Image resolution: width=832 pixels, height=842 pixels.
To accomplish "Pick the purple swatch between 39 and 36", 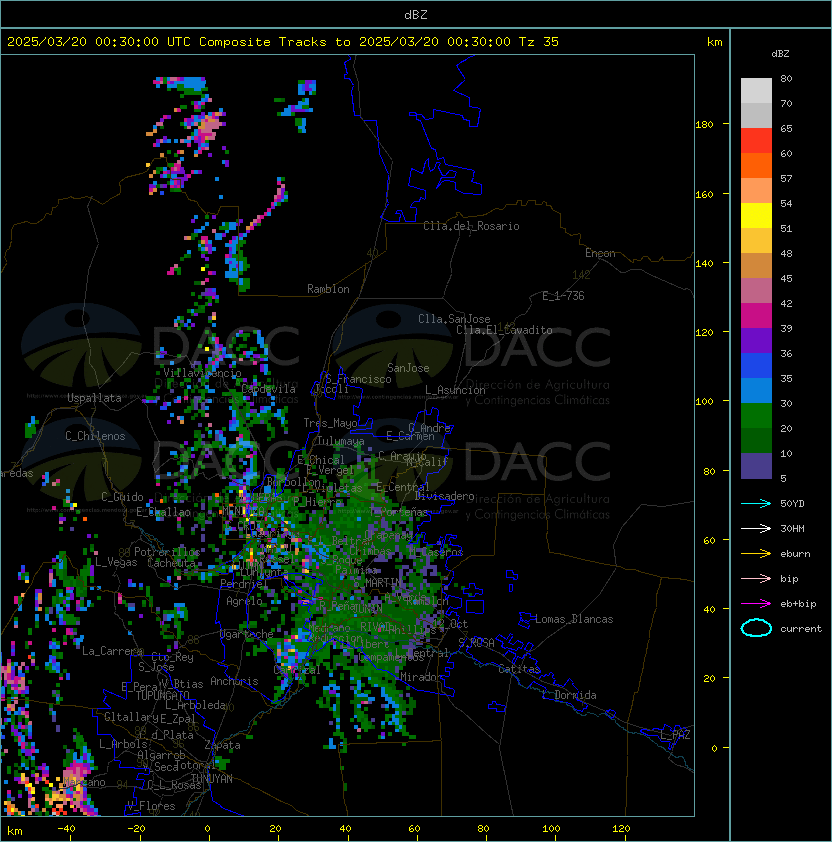I will (x=756, y=340).
